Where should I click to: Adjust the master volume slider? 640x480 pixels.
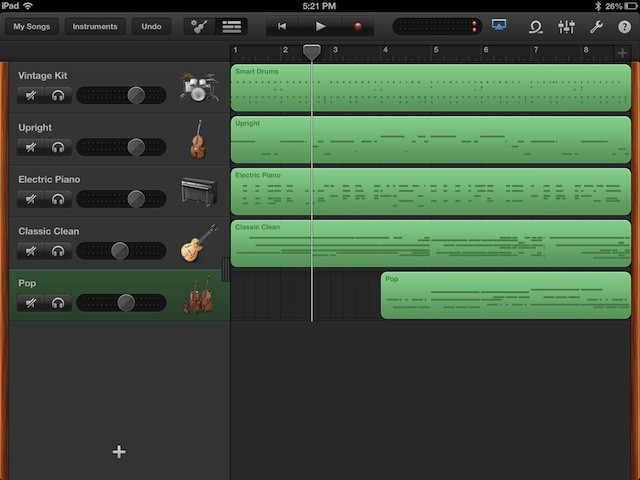(437, 27)
